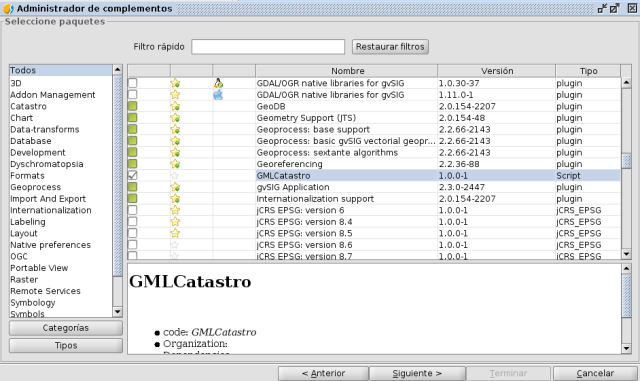Click the scroll-up arrow of the categories list
Image resolution: width=640 pixels, height=381 pixels.
tap(117, 70)
